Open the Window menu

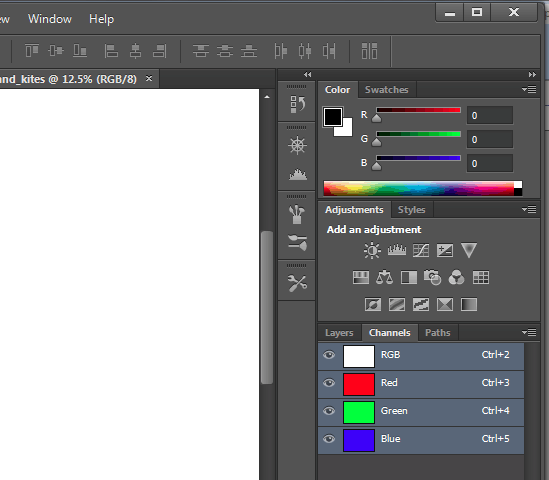tap(50, 19)
